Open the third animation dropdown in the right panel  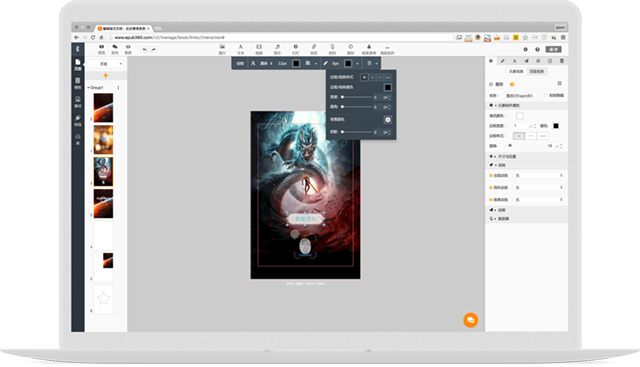coord(538,200)
